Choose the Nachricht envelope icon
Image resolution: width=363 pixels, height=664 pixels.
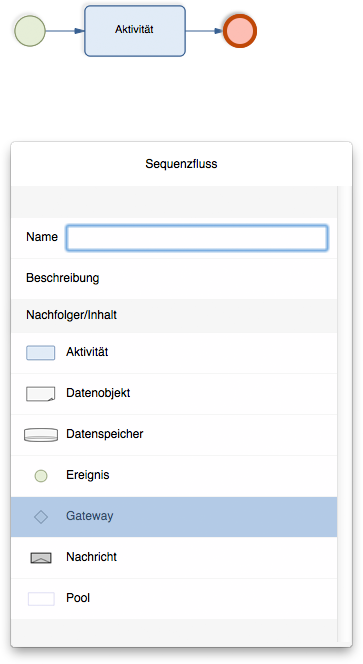click(41, 558)
